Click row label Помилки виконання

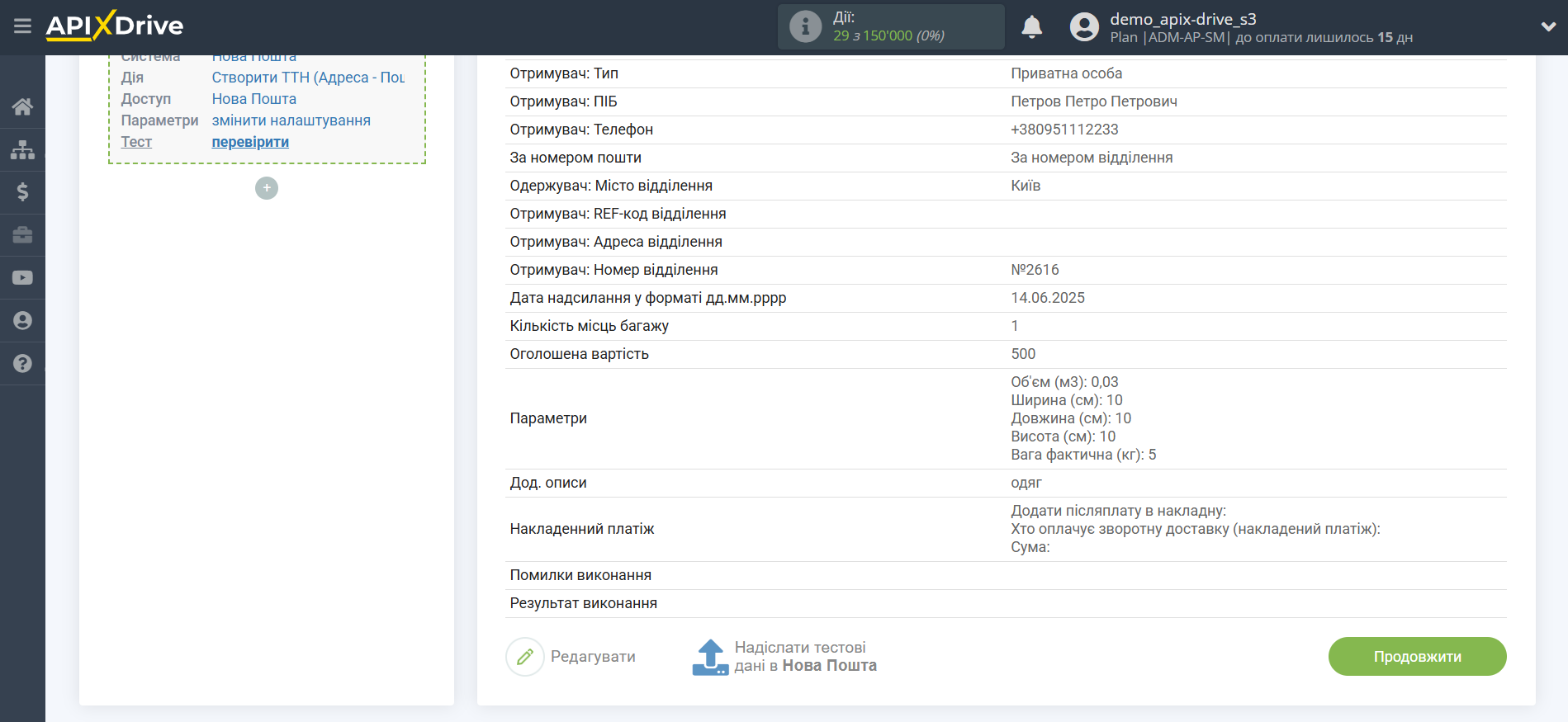click(580, 575)
